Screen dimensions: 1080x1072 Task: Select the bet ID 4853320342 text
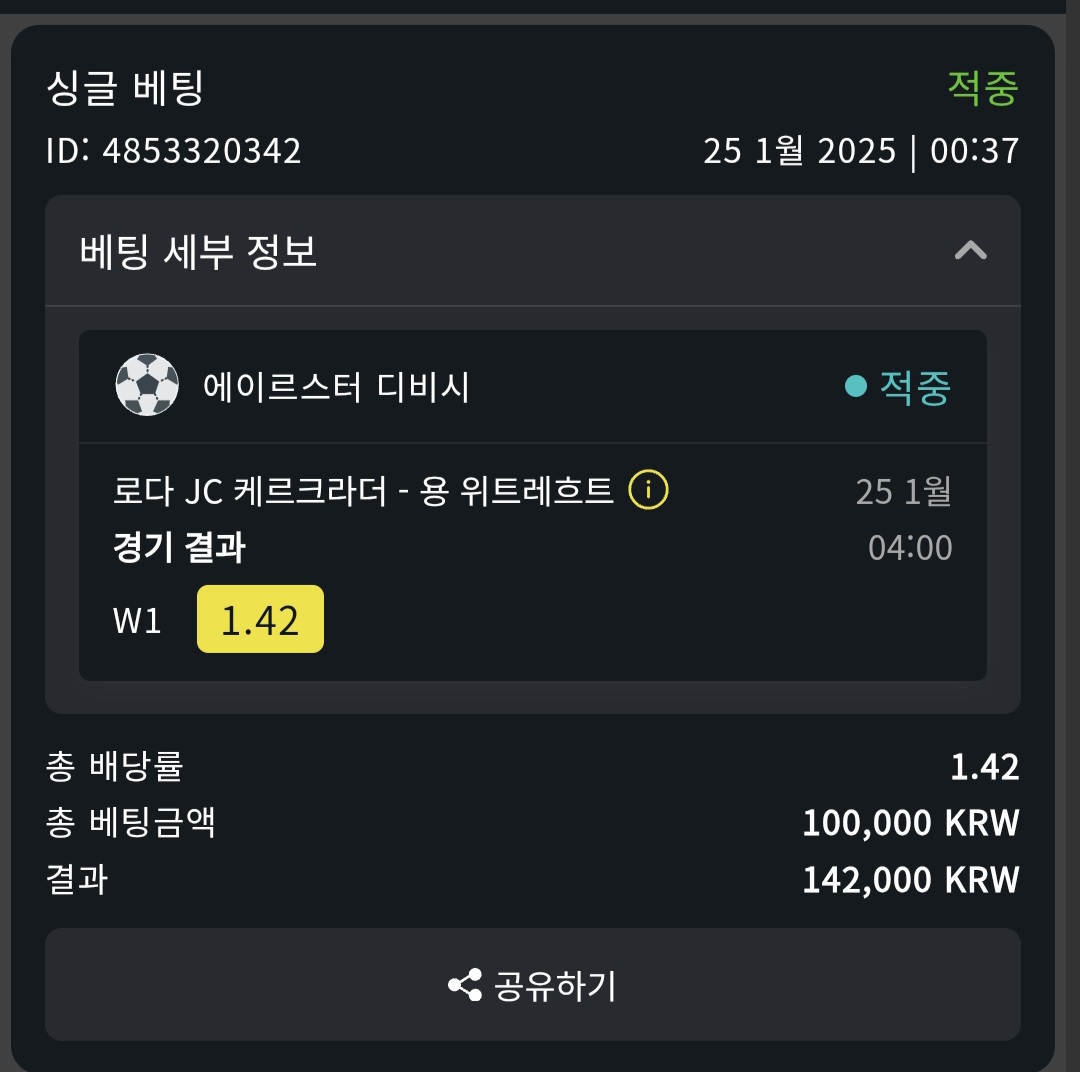click(x=202, y=151)
